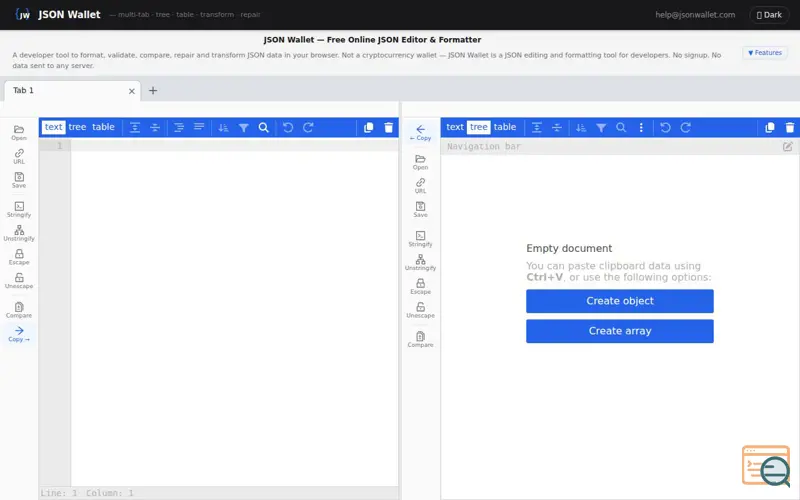Save the right panel document
The width and height of the screenshot is (800, 500).
coord(420,209)
